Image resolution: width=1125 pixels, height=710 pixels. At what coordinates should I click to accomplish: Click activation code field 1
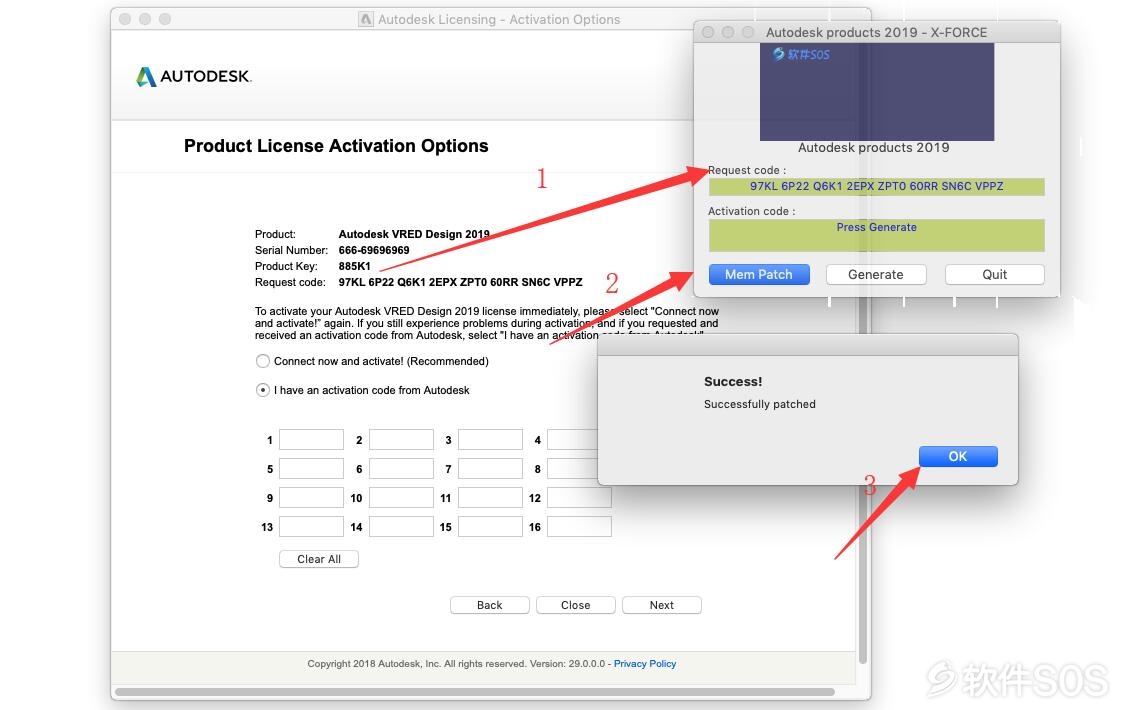click(x=311, y=440)
